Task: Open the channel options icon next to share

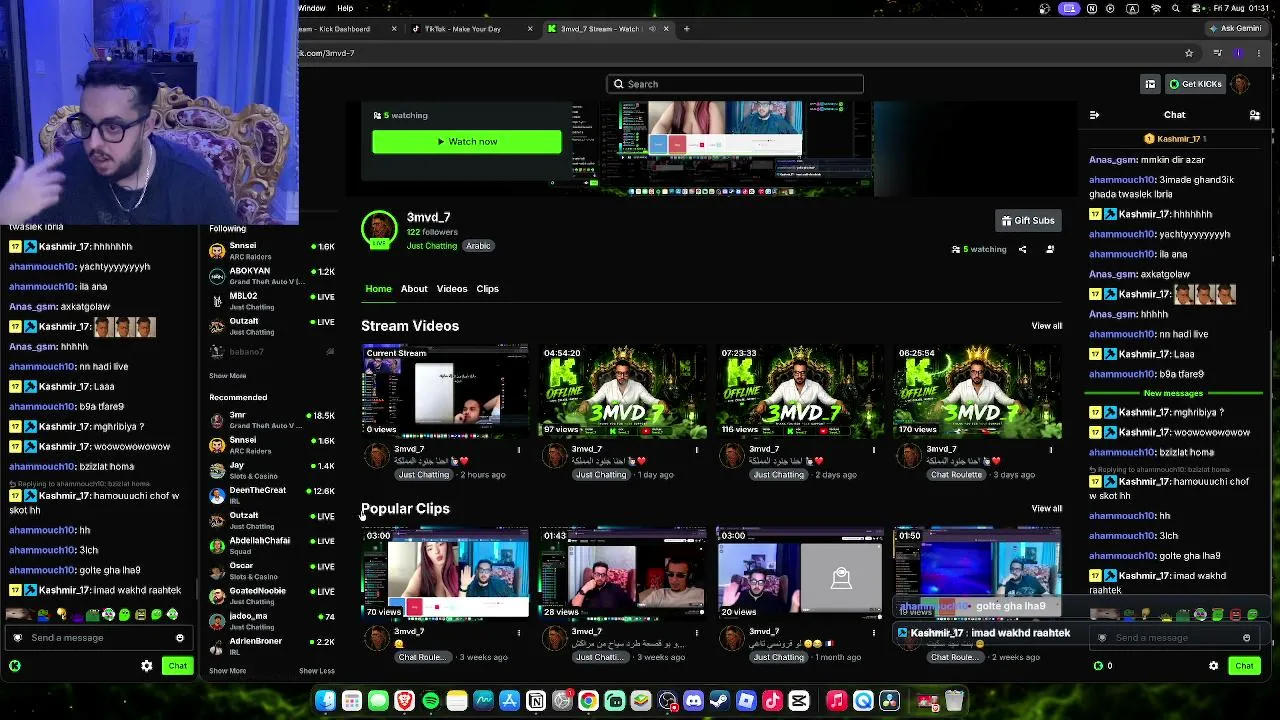Action: 1050,249
